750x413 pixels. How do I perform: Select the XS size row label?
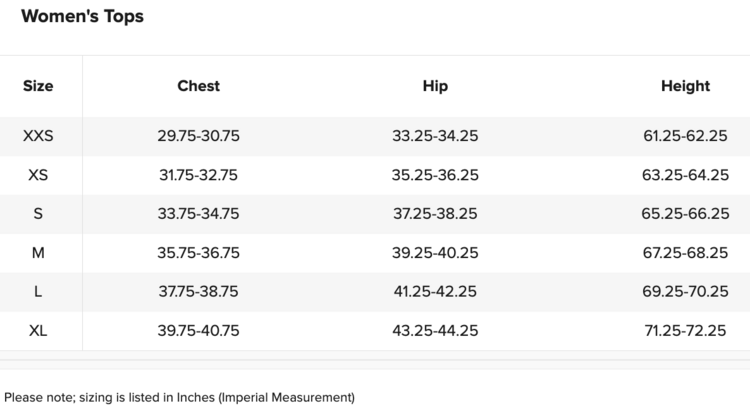(x=38, y=175)
